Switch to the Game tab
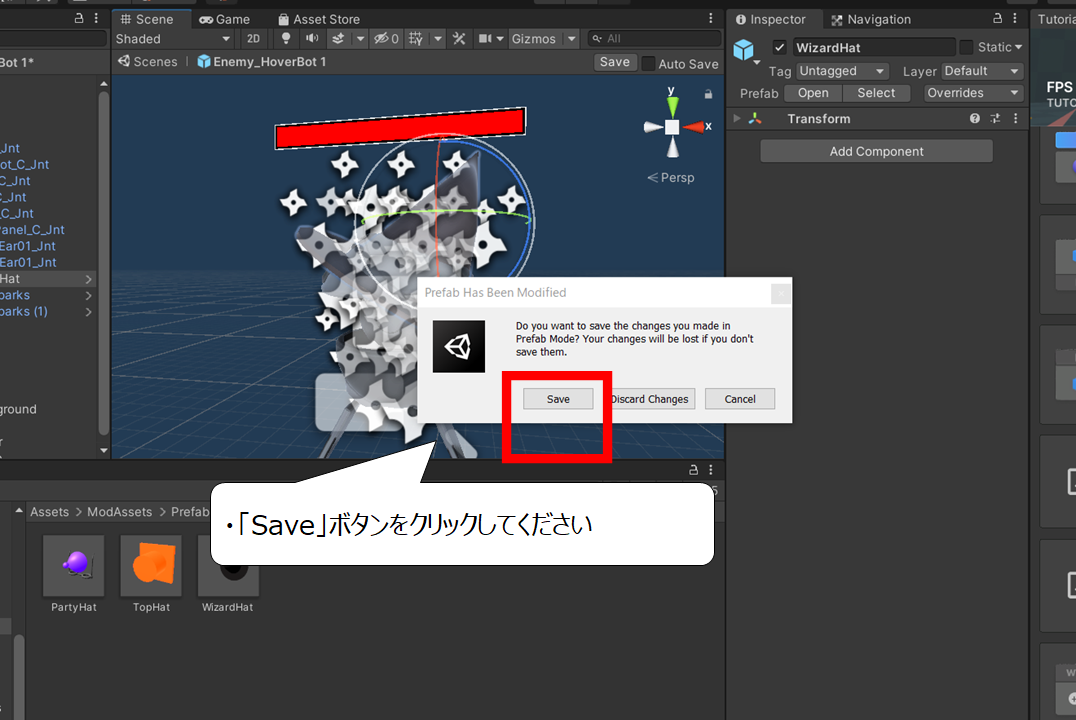Image resolution: width=1076 pixels, height=720 pixels. [224, 19]
